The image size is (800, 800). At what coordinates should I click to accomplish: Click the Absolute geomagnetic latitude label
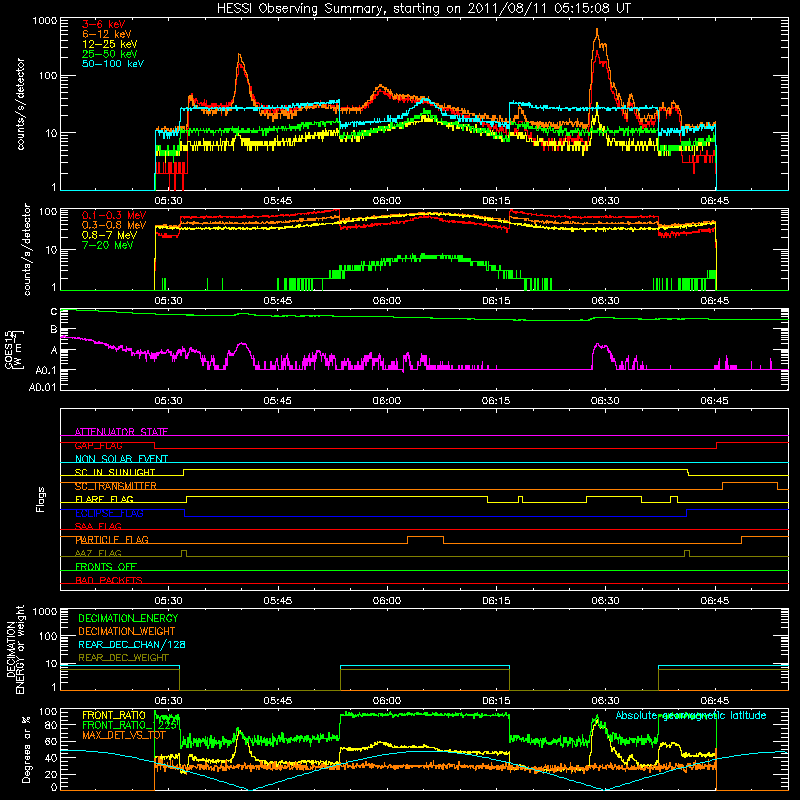pos(691,715)
